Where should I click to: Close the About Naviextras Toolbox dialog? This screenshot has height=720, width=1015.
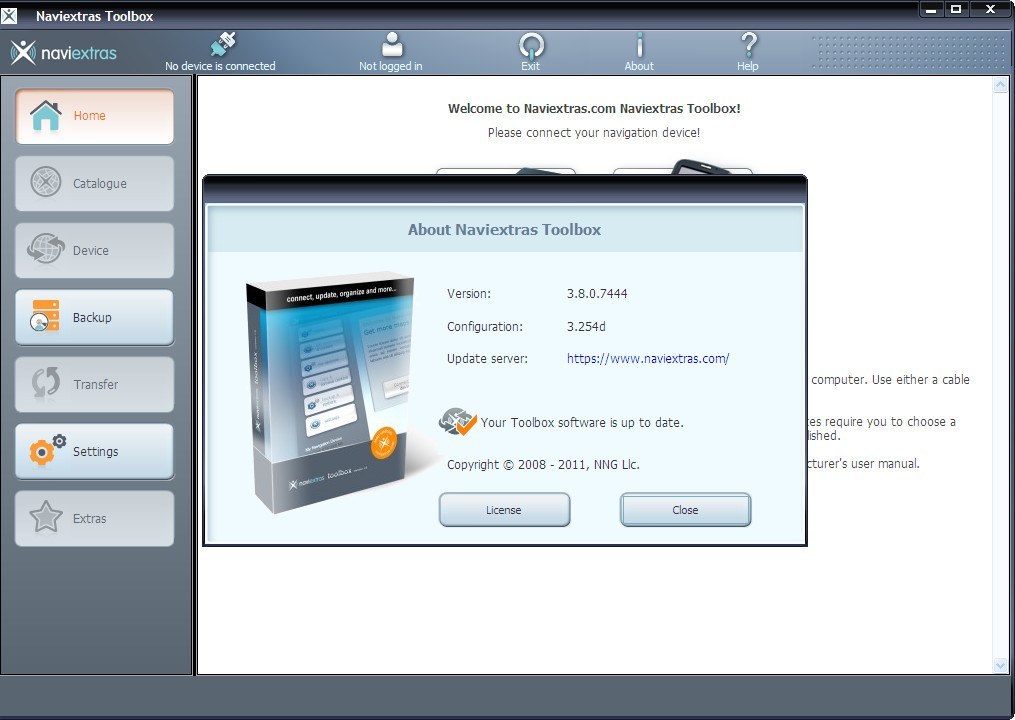click(685, 510)
